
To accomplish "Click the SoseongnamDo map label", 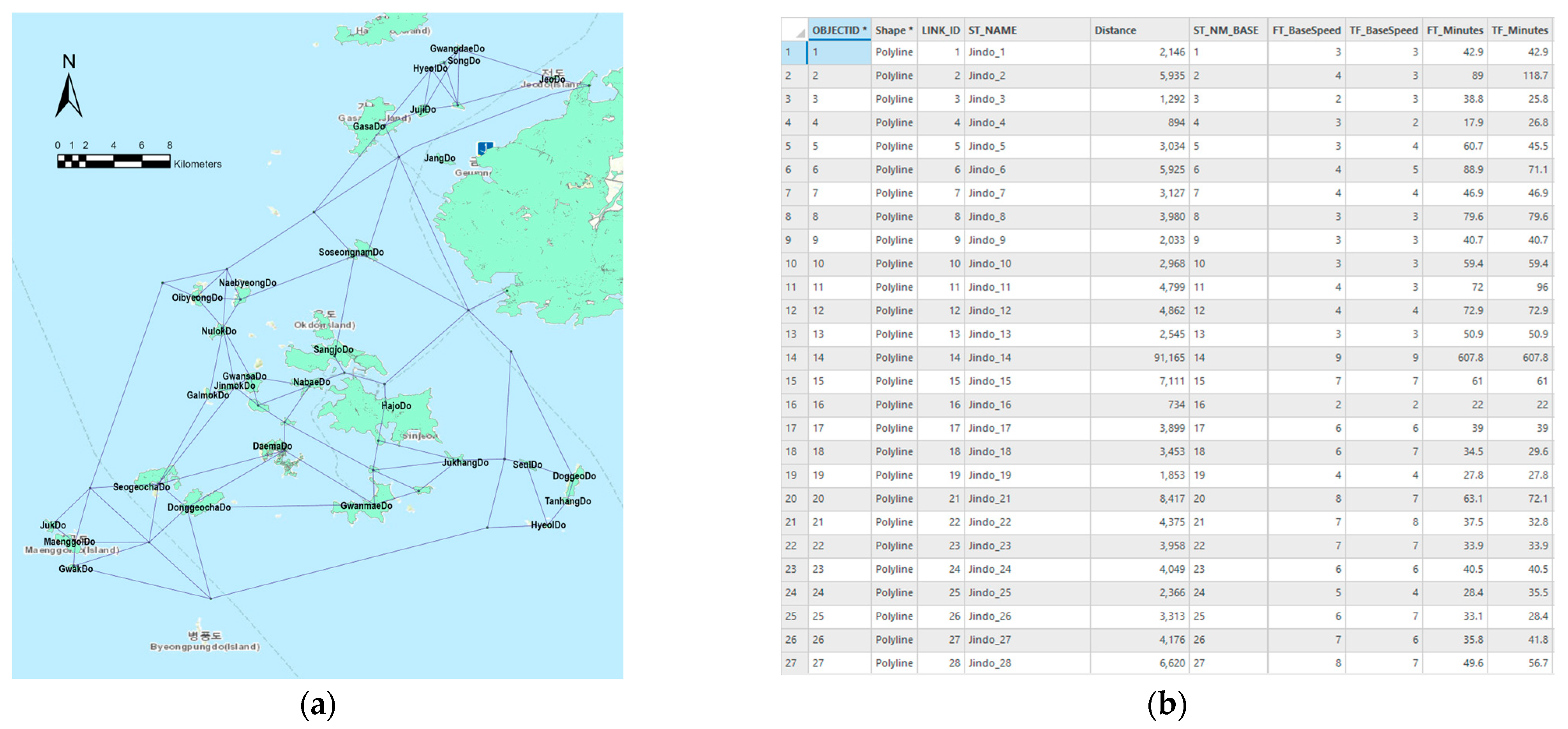I will (351, 252).
